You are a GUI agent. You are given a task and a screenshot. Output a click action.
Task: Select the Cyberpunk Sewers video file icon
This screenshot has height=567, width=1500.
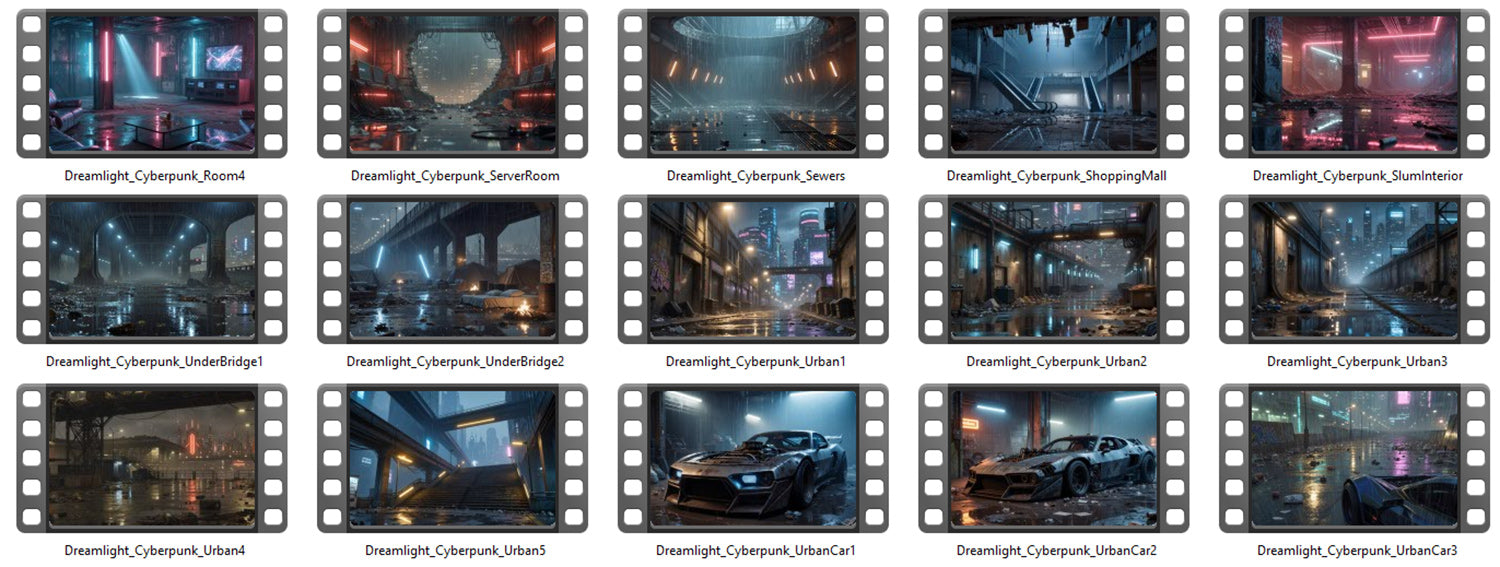coord(754,84)
